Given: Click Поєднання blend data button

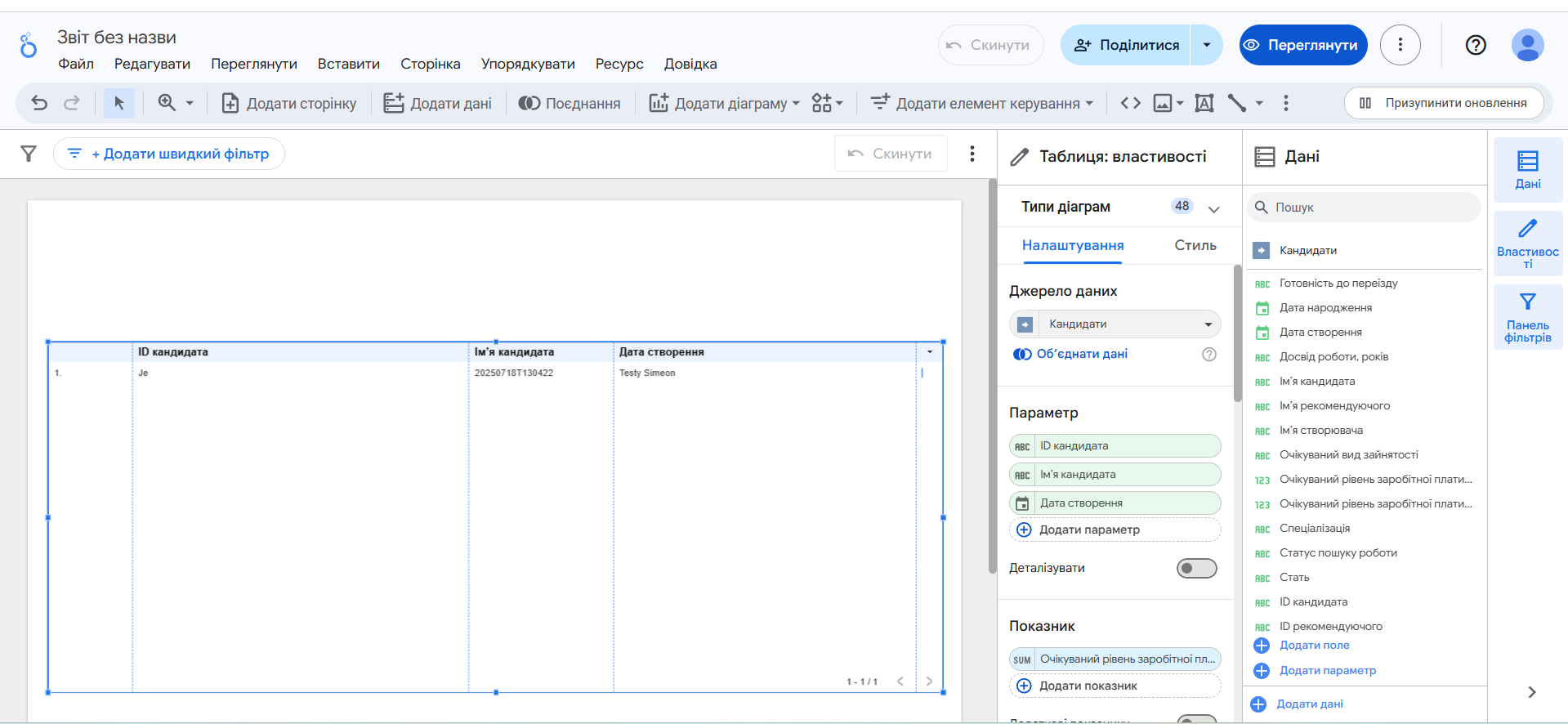Looking at the screenshot, I should [x=570, y=103].
